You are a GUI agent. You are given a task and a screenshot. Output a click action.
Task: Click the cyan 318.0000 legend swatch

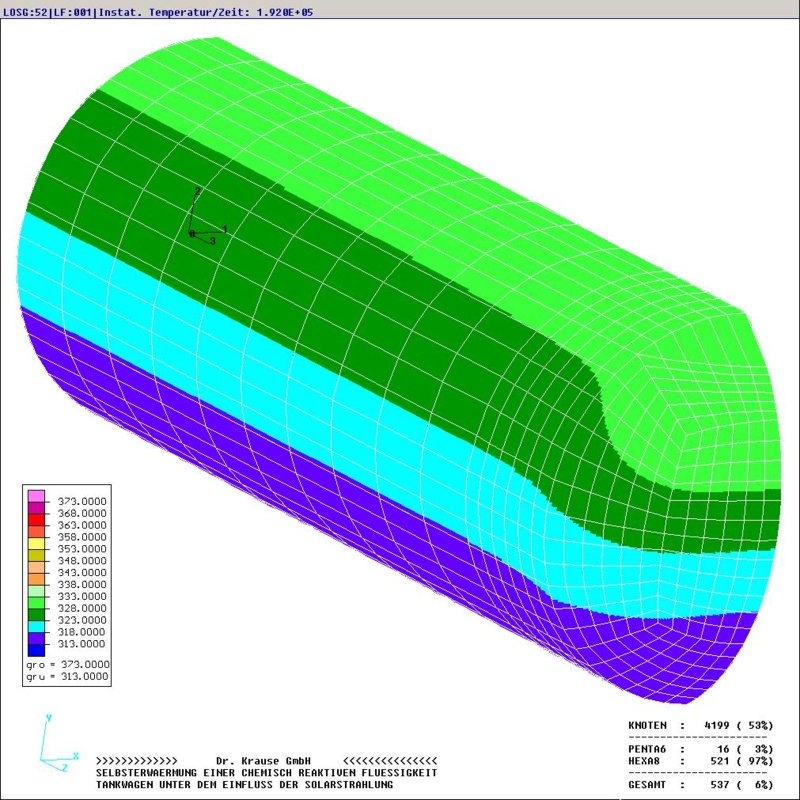(x=36, y=626)
